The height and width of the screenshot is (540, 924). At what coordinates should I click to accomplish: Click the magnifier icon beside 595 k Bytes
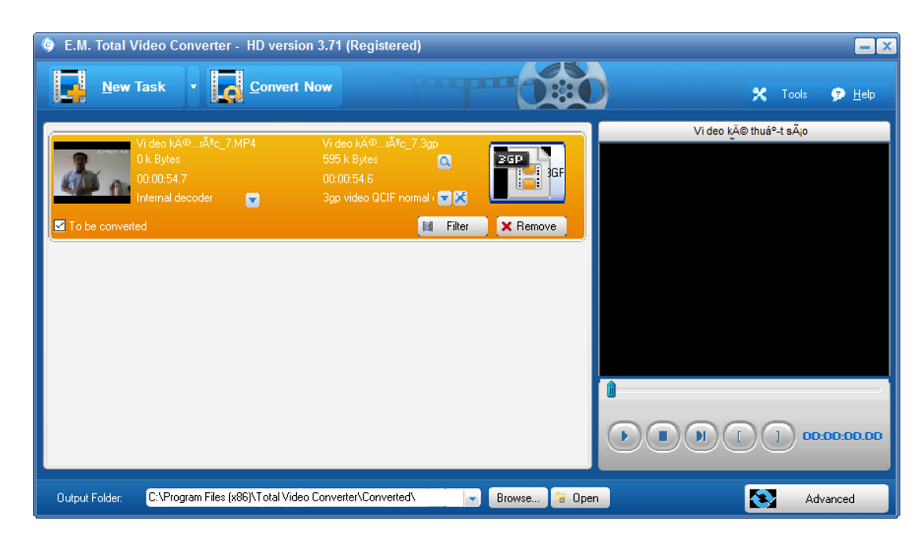(x=445, y=162)
